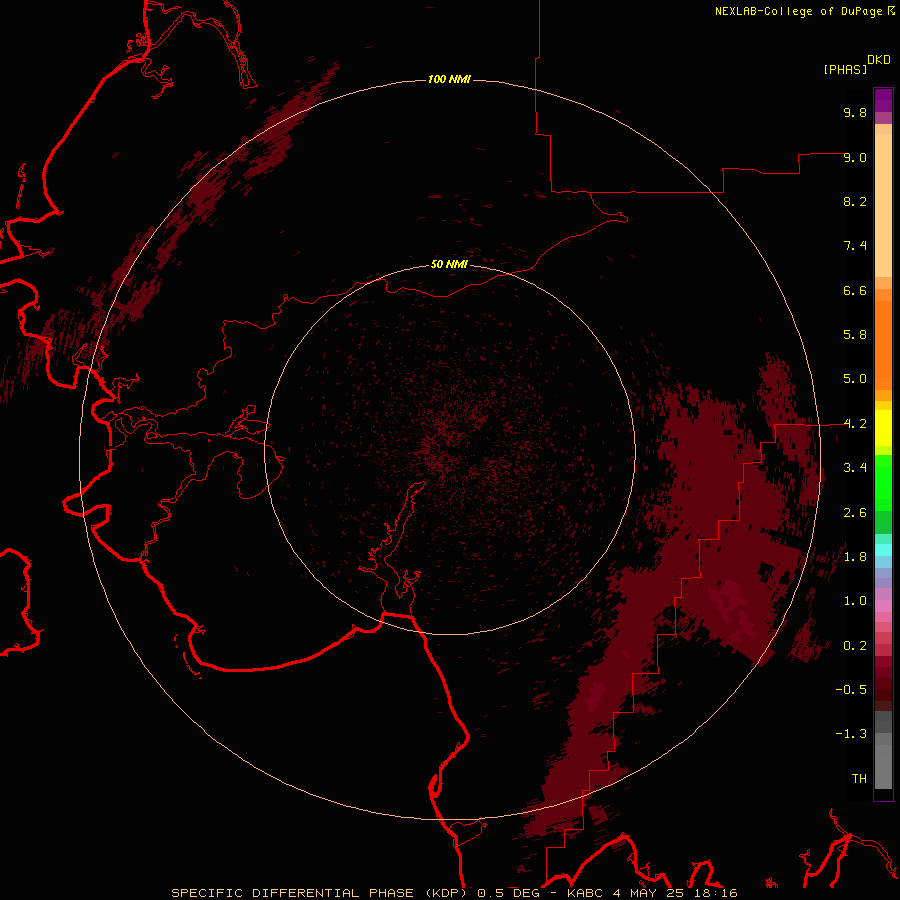This screenshot has height=900, width=900.
Task: Click the 9.8 color scale value
Action: 855,112
